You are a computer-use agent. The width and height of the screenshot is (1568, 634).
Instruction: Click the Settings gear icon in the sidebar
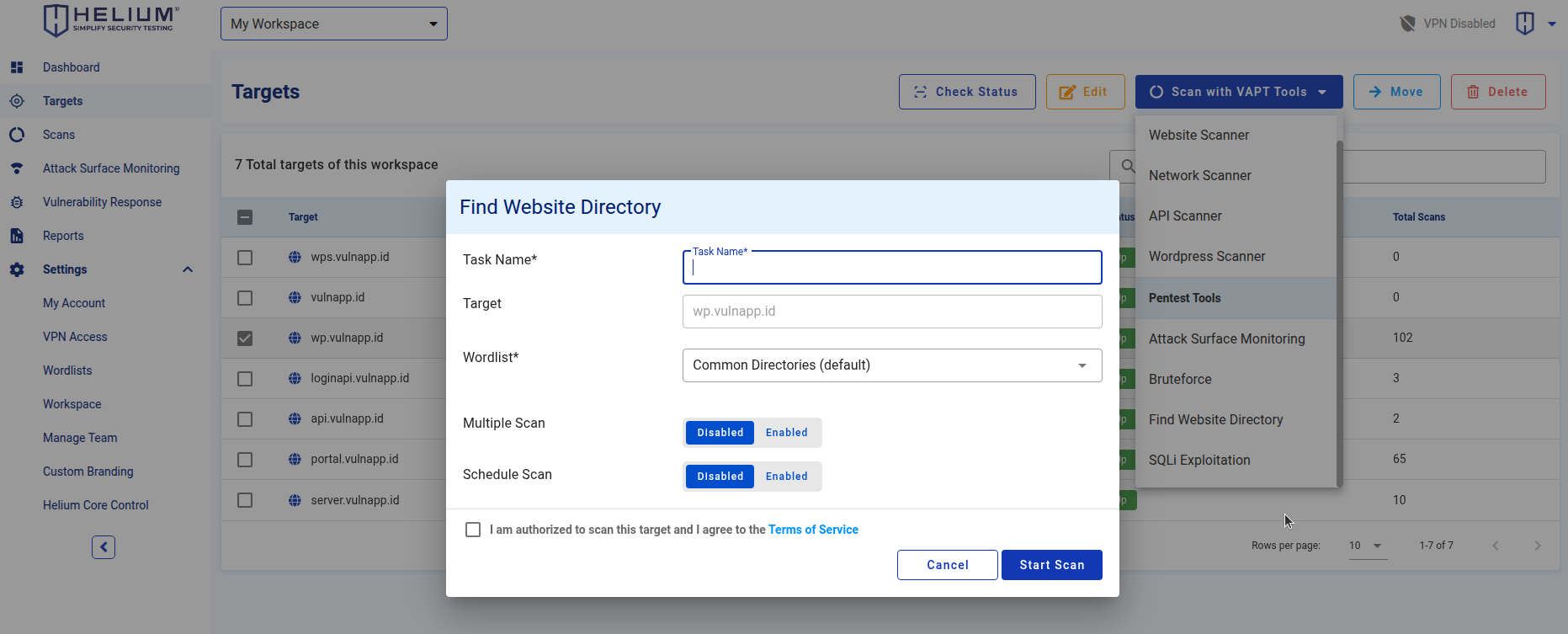(x=17, y=269)
